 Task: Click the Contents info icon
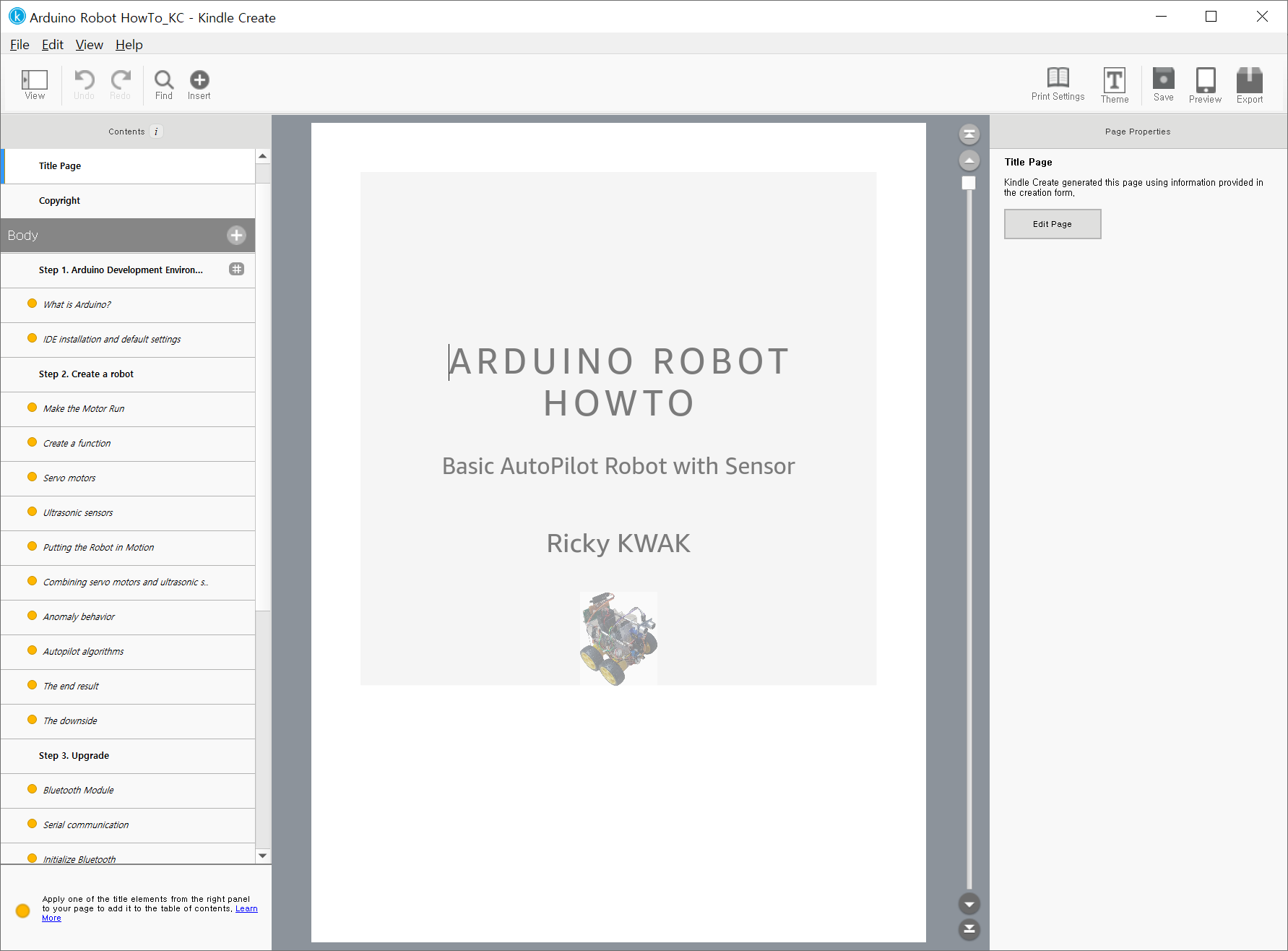[156, 132]
